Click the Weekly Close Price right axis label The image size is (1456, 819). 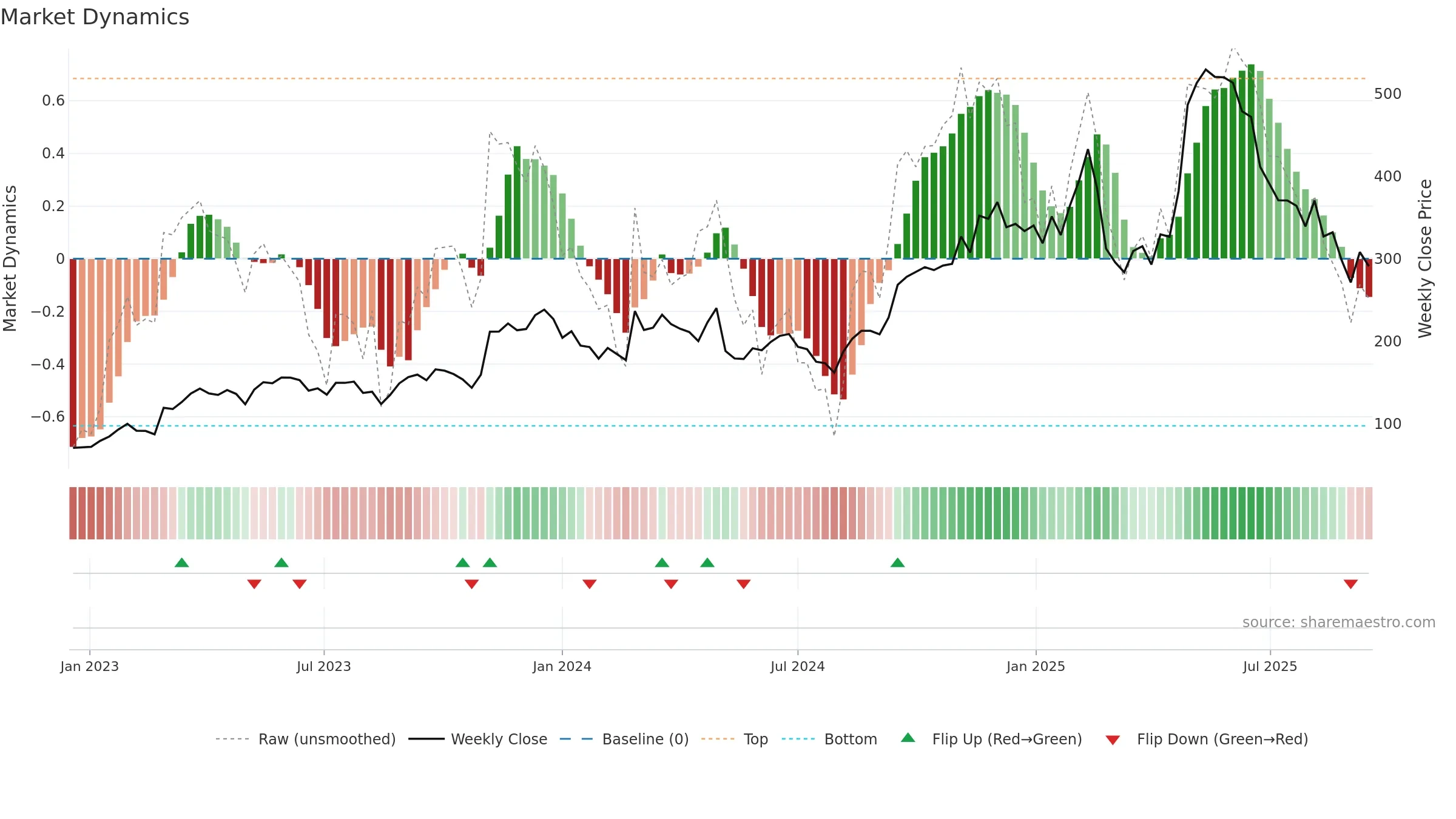click(x=1425, y=258)
